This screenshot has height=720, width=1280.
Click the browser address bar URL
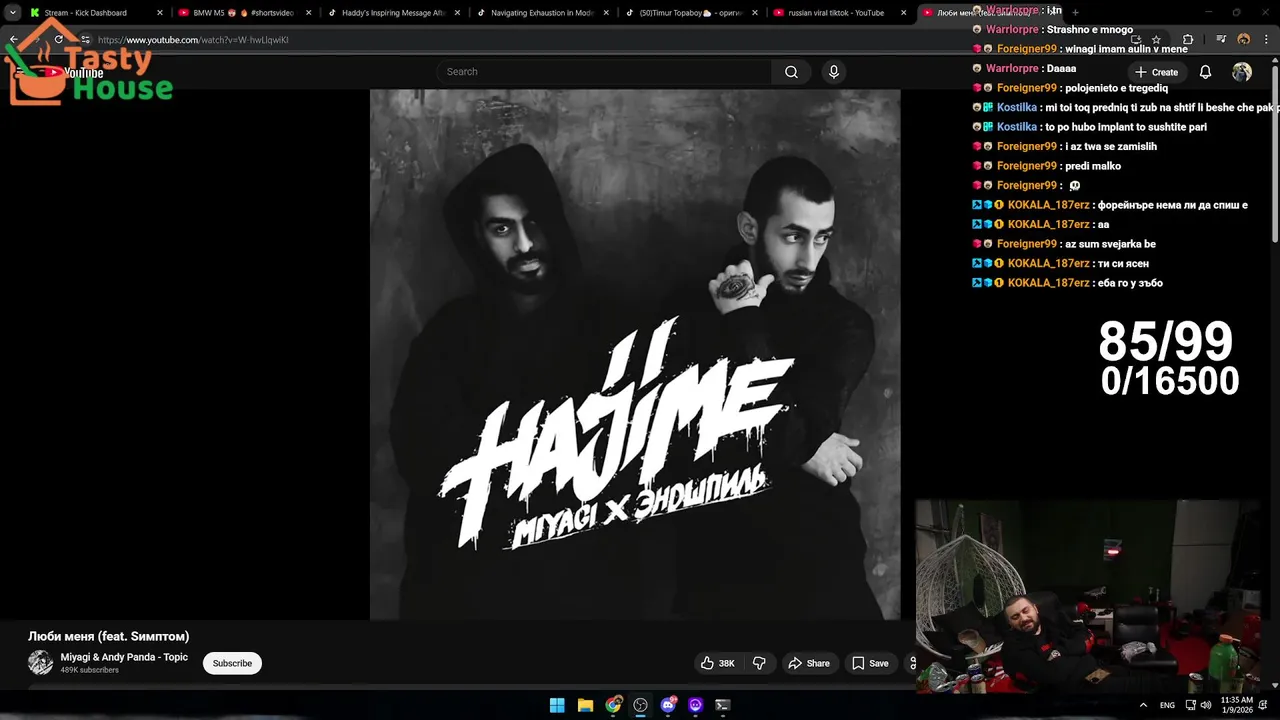(193, 40)
